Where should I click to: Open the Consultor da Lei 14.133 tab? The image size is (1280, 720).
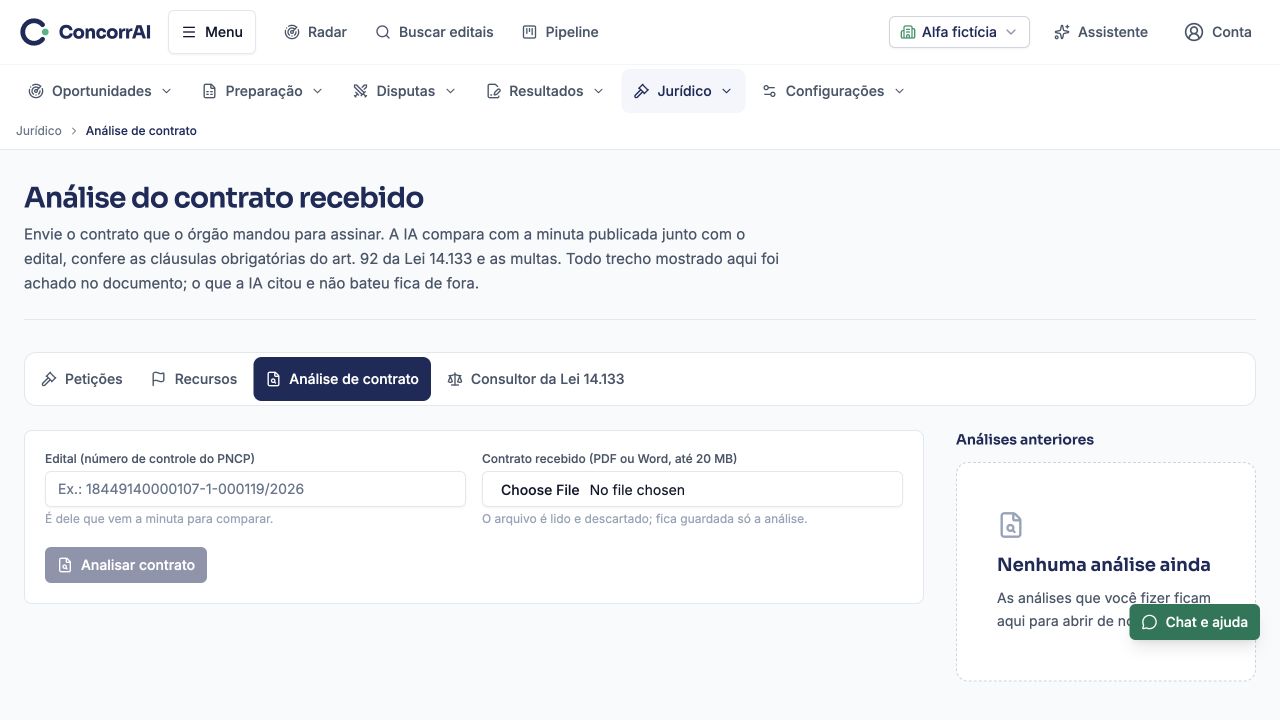click(x=536, y=379)
